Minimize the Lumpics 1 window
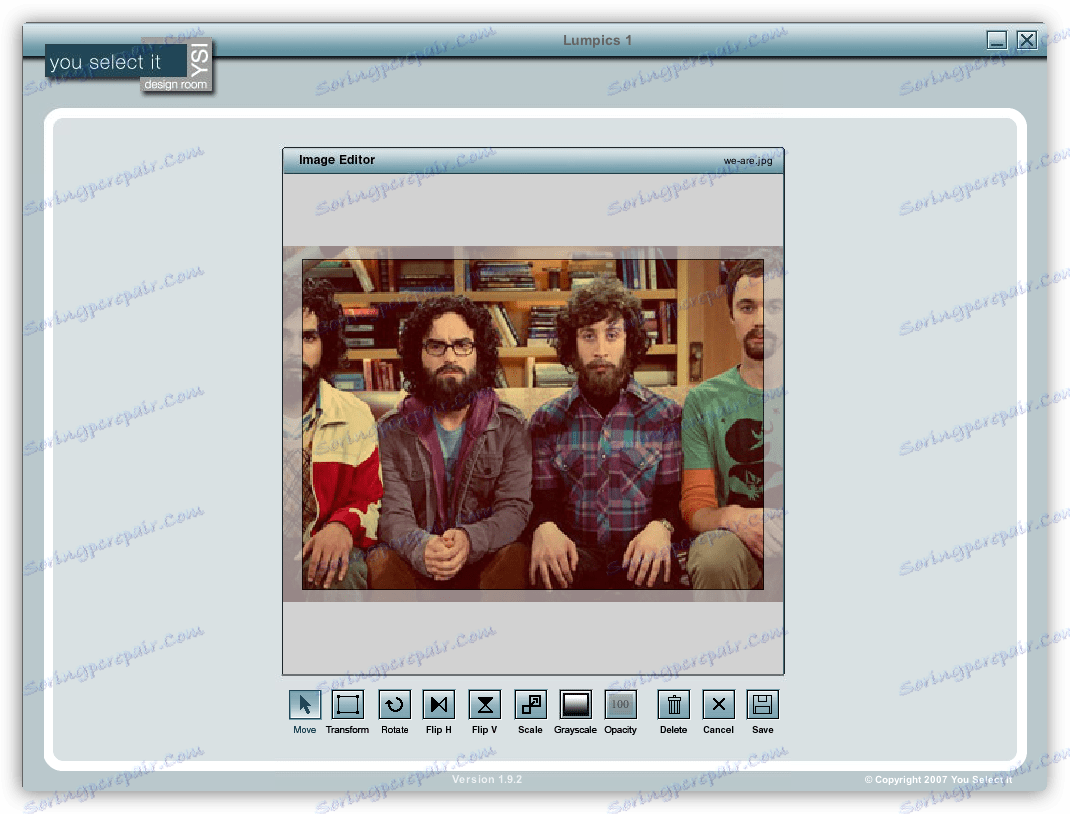Image resolution: width=1070 pixels, height=814 pixels. click(x=997, y=40)
